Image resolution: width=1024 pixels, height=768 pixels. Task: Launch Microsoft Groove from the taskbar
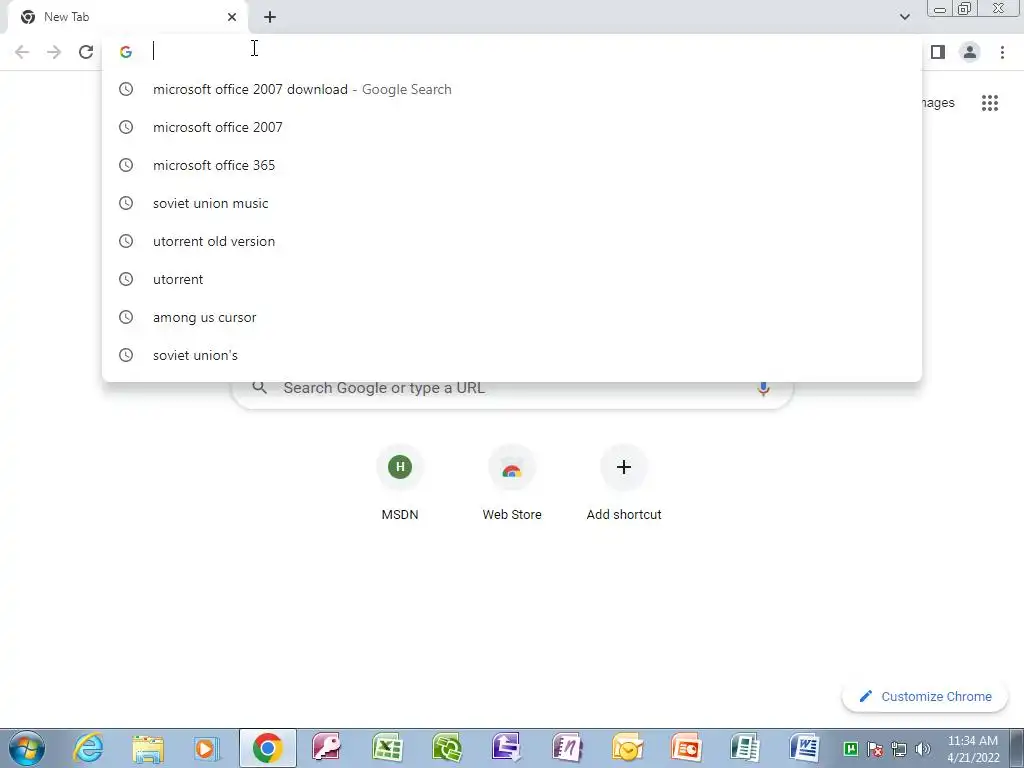click(447, 748)
